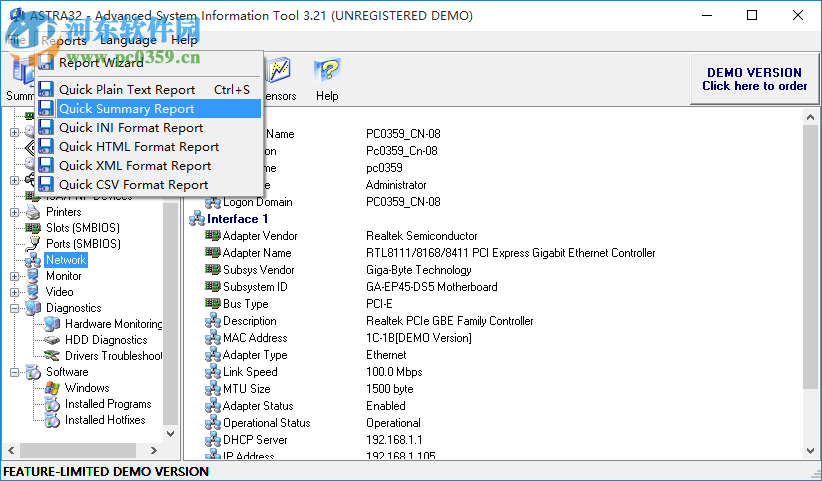The width and height of the screenshot is (822, 481).
Task: Click the Windows flag icon
Action: 52,388
